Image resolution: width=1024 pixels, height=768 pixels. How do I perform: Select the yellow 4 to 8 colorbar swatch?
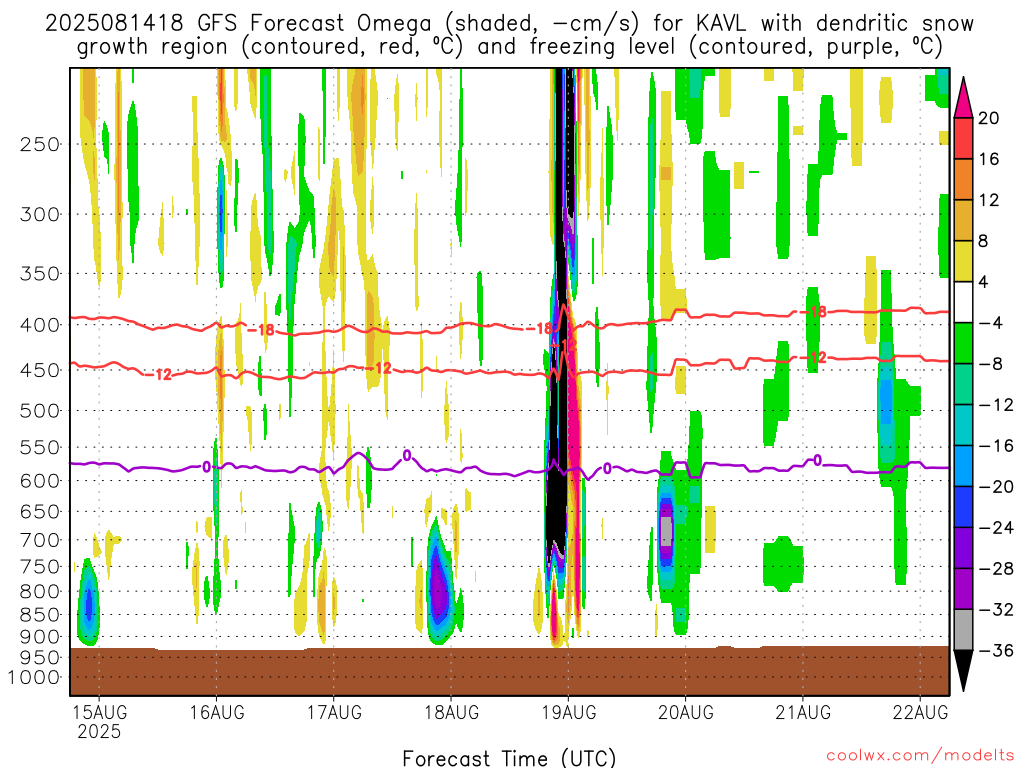[963, 261]
